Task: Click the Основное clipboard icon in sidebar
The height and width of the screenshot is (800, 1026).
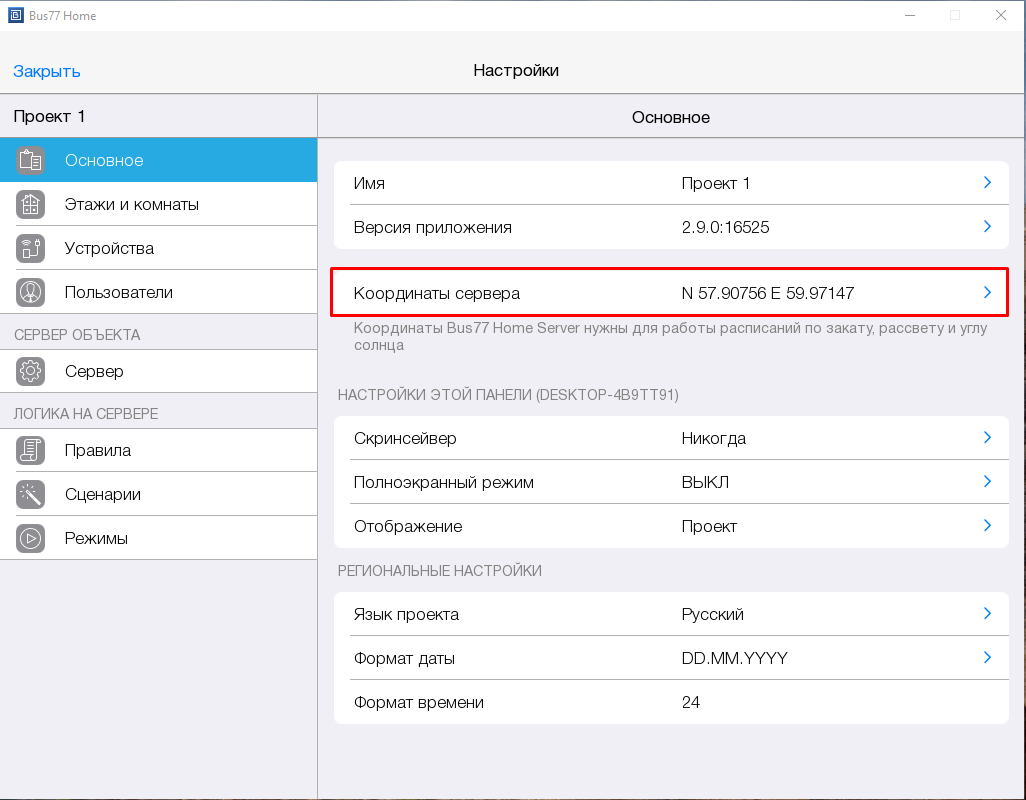Action: (x=31, y=160)
